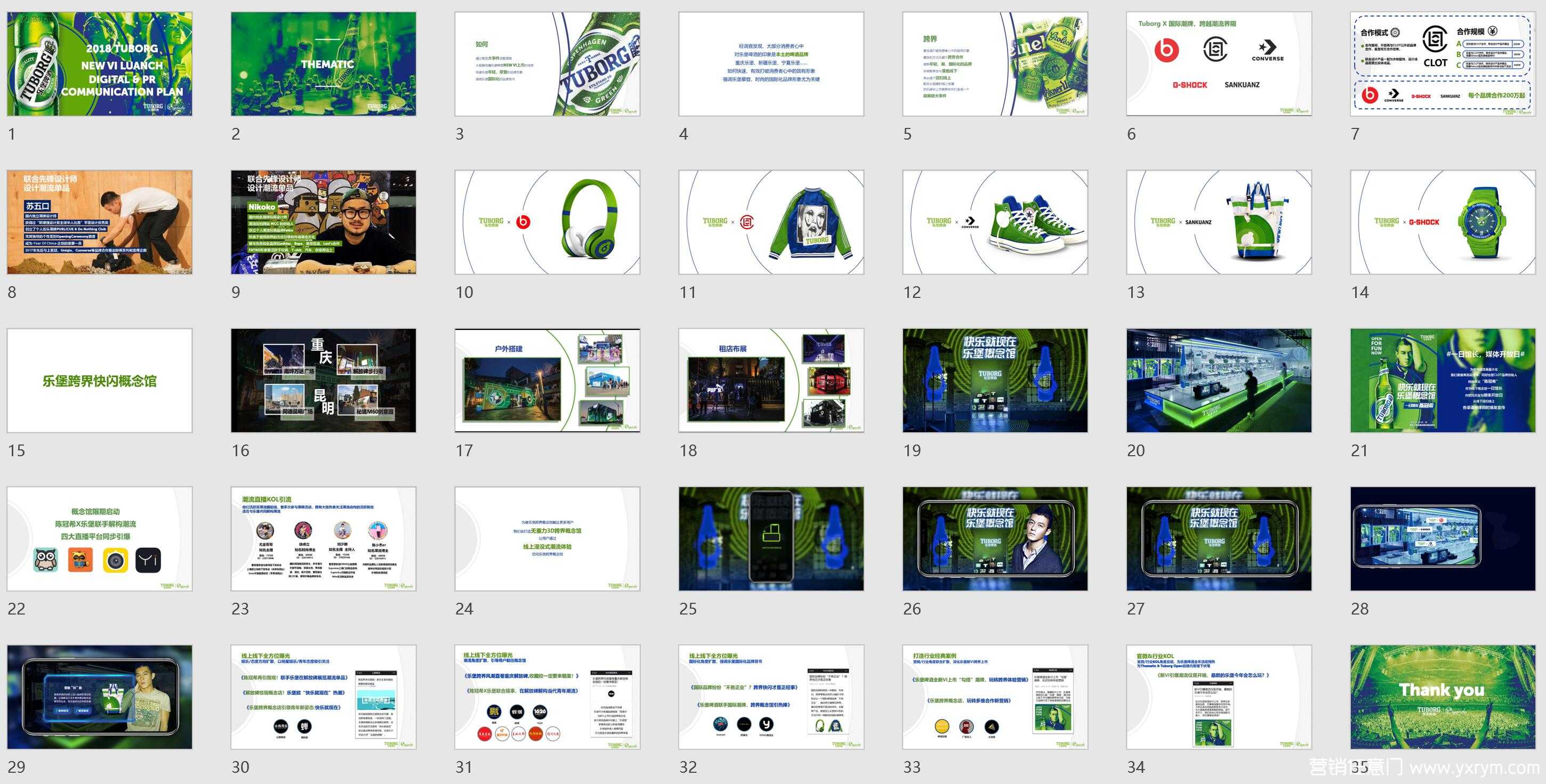Select slide 35 Thank you thumbnail

tap(1443, 697)
